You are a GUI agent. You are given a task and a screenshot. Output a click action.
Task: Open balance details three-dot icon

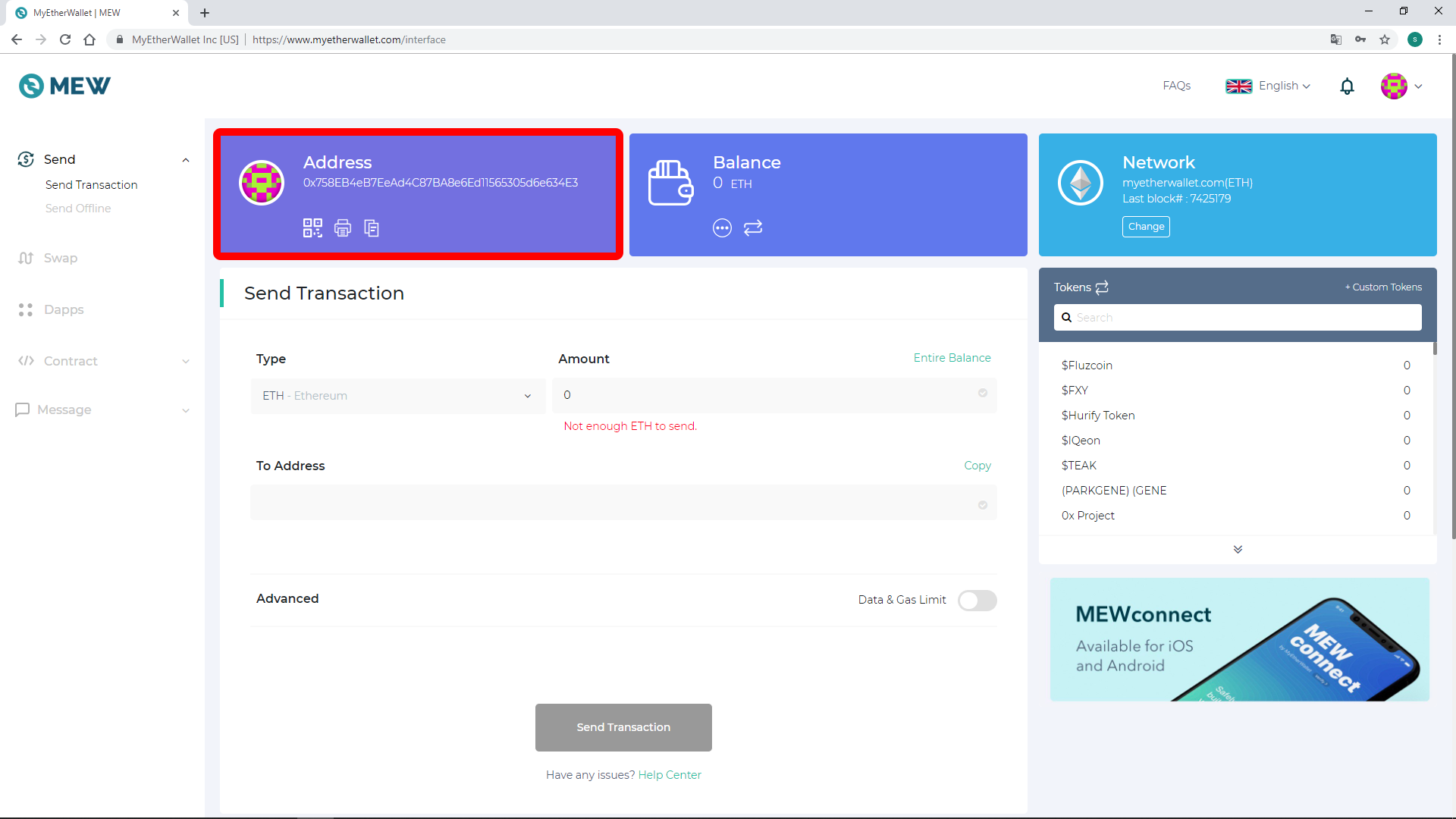[722, 227]
